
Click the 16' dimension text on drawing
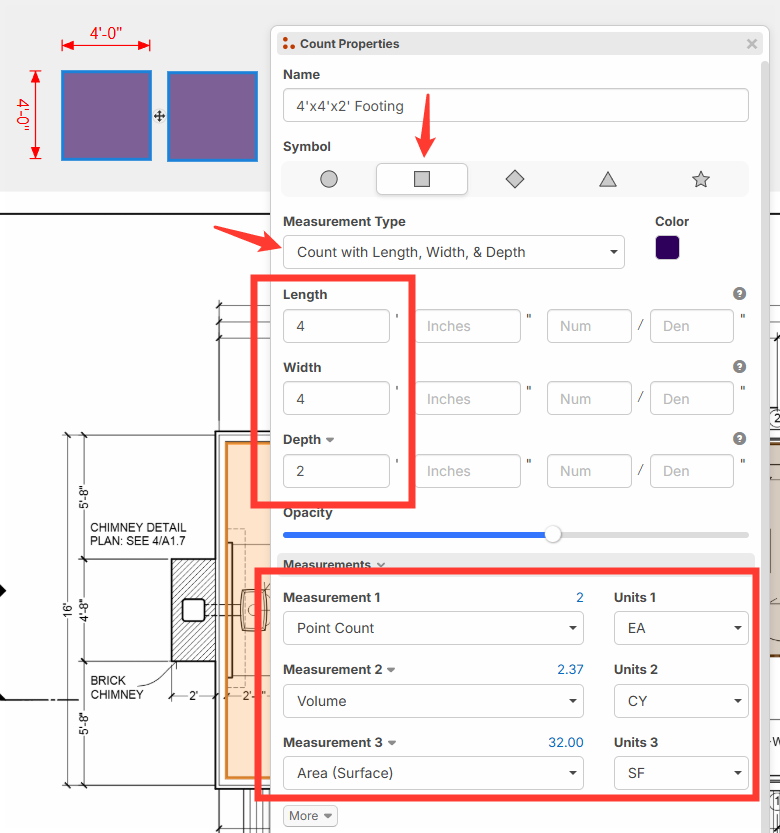[67, 609]
